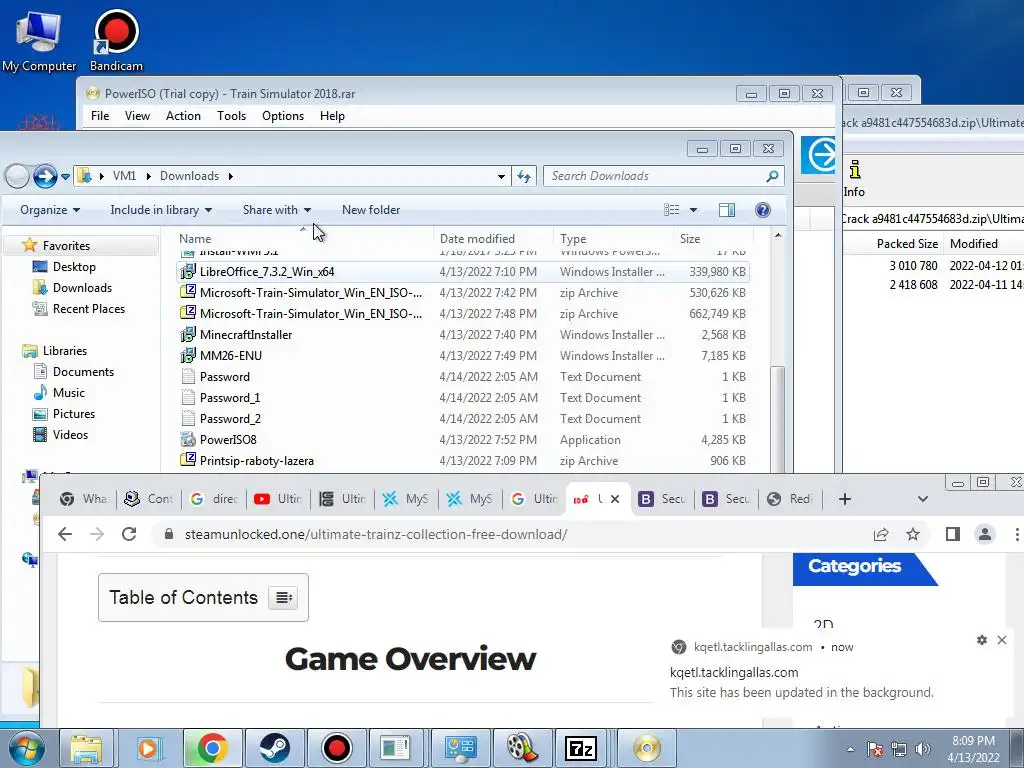Click the share page icon in Chrome
1024x768 pixels.
point(880,534)
